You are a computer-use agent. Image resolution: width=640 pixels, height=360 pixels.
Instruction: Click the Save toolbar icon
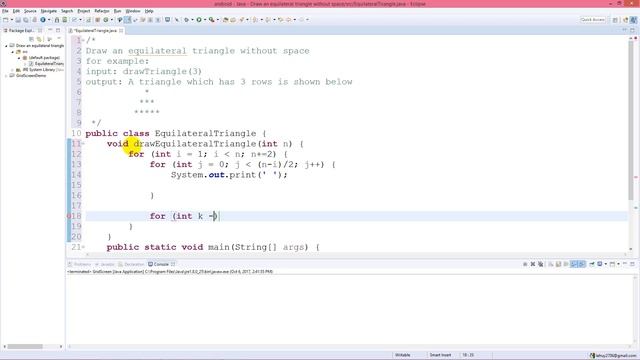pos(18,20)
